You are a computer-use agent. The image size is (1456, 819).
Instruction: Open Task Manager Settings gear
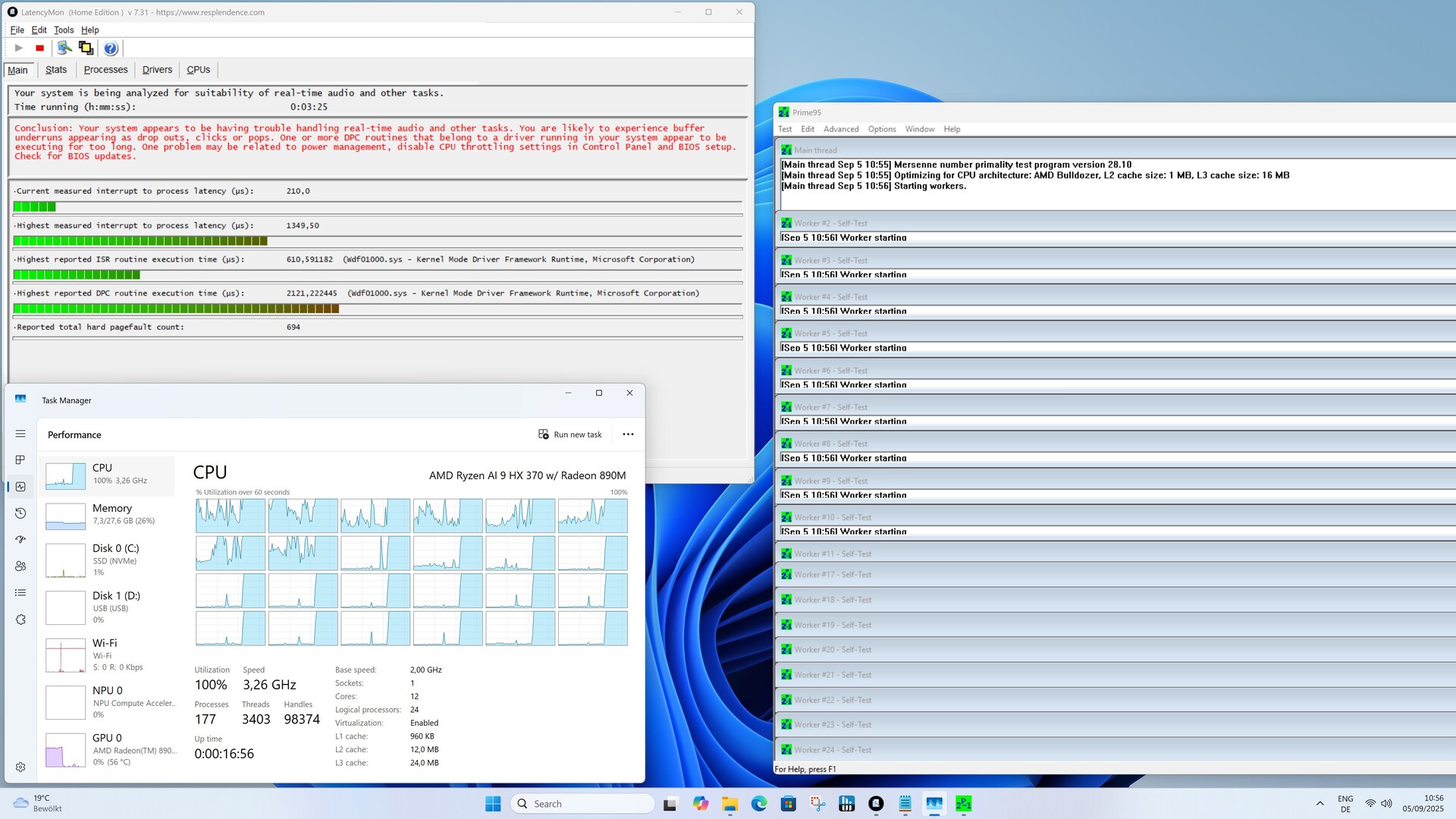tap(20, 767)
